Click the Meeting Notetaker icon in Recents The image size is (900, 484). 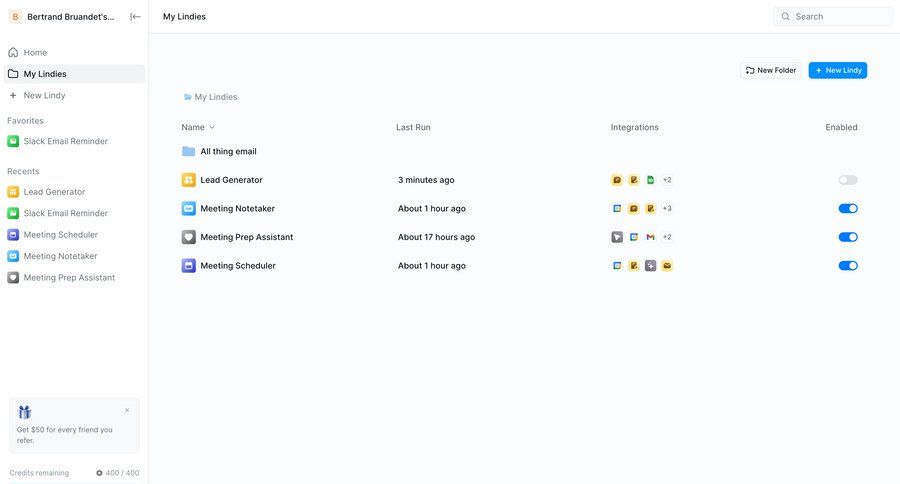pos(13,256)
